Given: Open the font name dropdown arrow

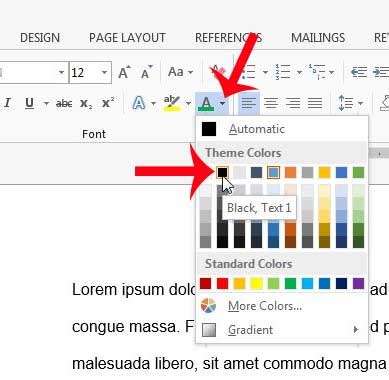Looking at the screenshot, I should (61, 72).
